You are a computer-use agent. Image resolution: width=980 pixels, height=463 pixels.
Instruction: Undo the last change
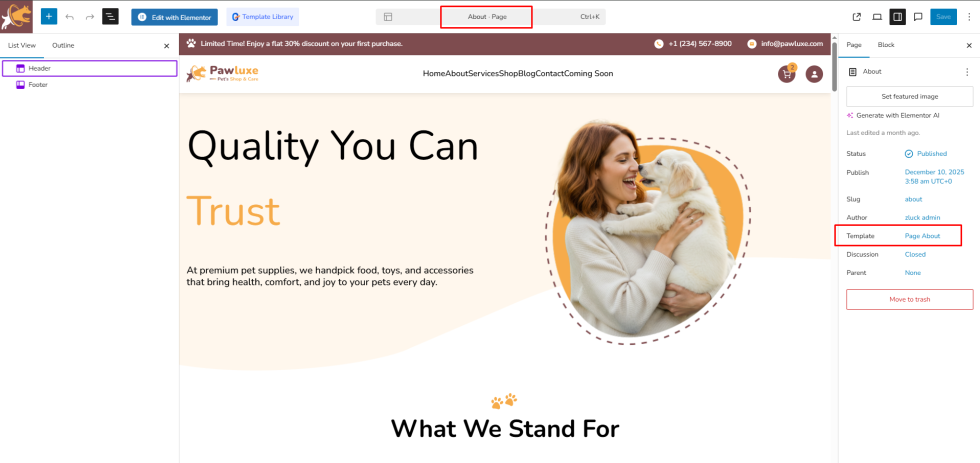click(69, 16)
